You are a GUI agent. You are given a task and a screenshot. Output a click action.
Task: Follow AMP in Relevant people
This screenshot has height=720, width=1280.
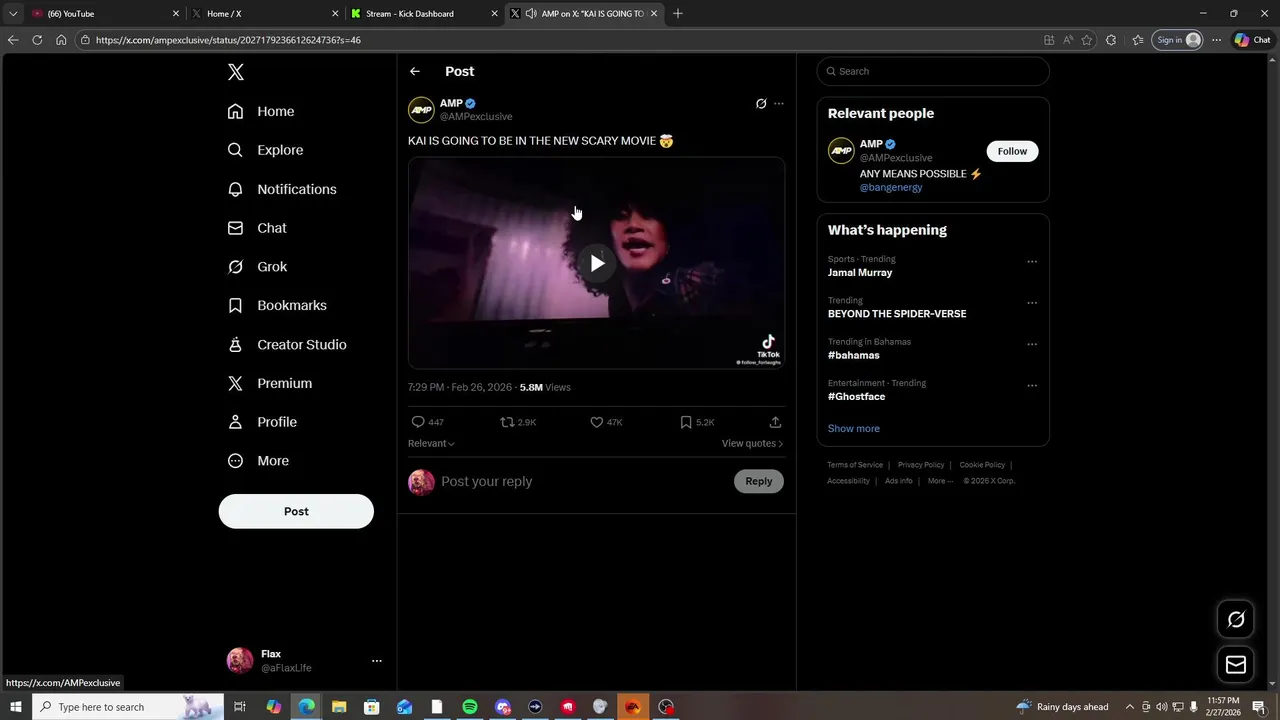[1012, 151]
